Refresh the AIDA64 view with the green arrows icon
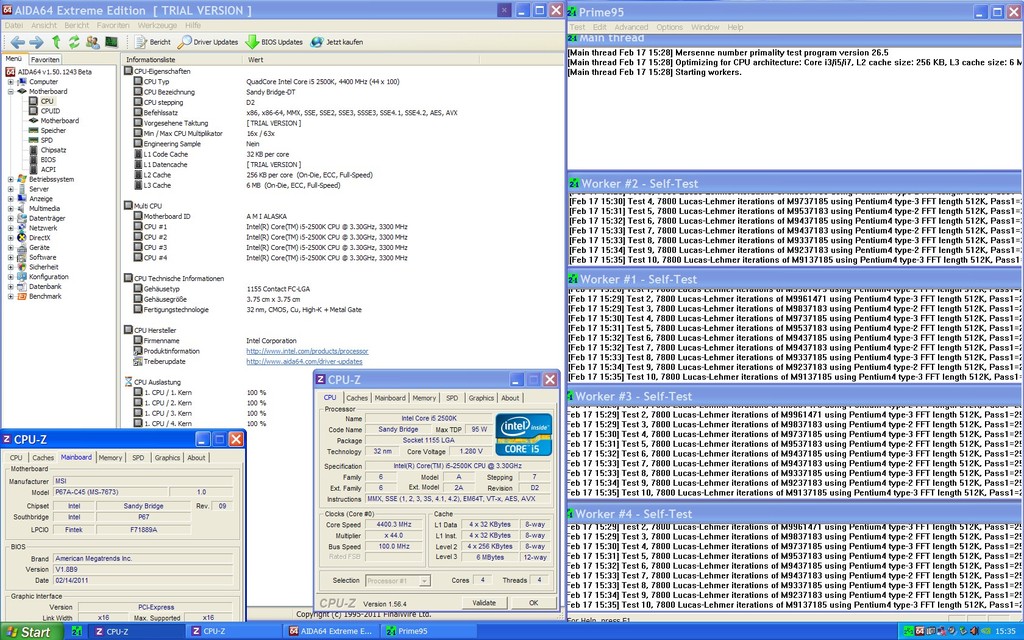 pos(74,42)
